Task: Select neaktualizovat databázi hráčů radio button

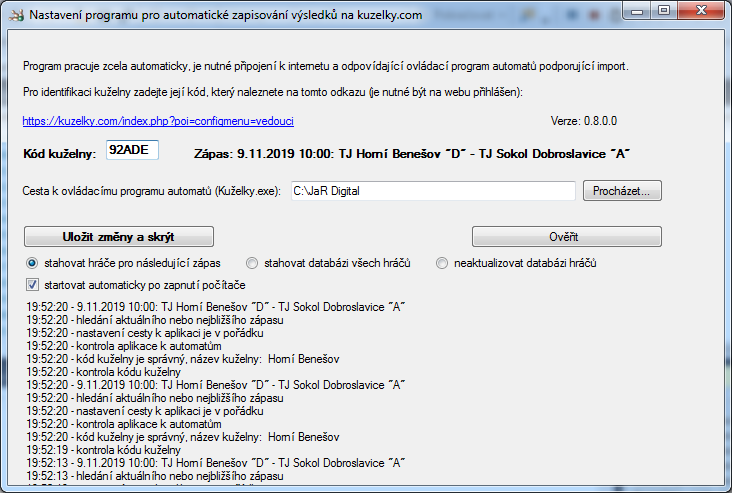Action: click(x=442, y=263)
